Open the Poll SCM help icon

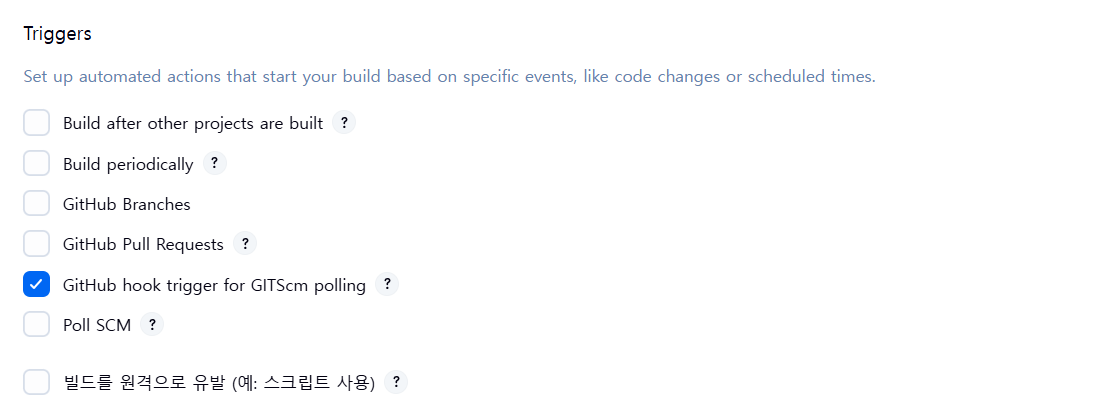click(151, 324)
